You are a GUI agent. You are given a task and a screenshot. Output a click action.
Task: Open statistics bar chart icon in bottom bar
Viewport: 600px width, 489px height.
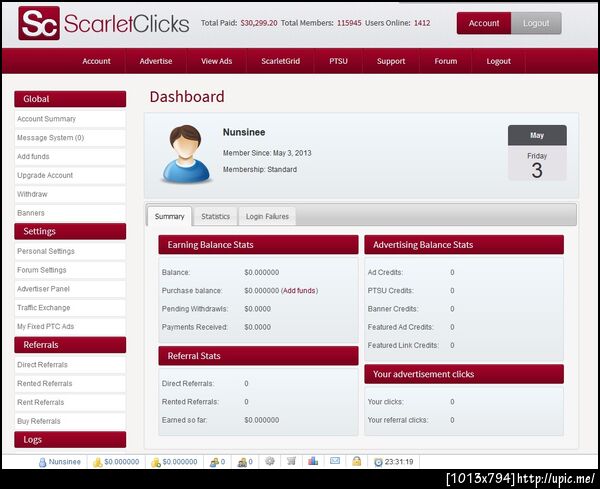click(313, 461)
